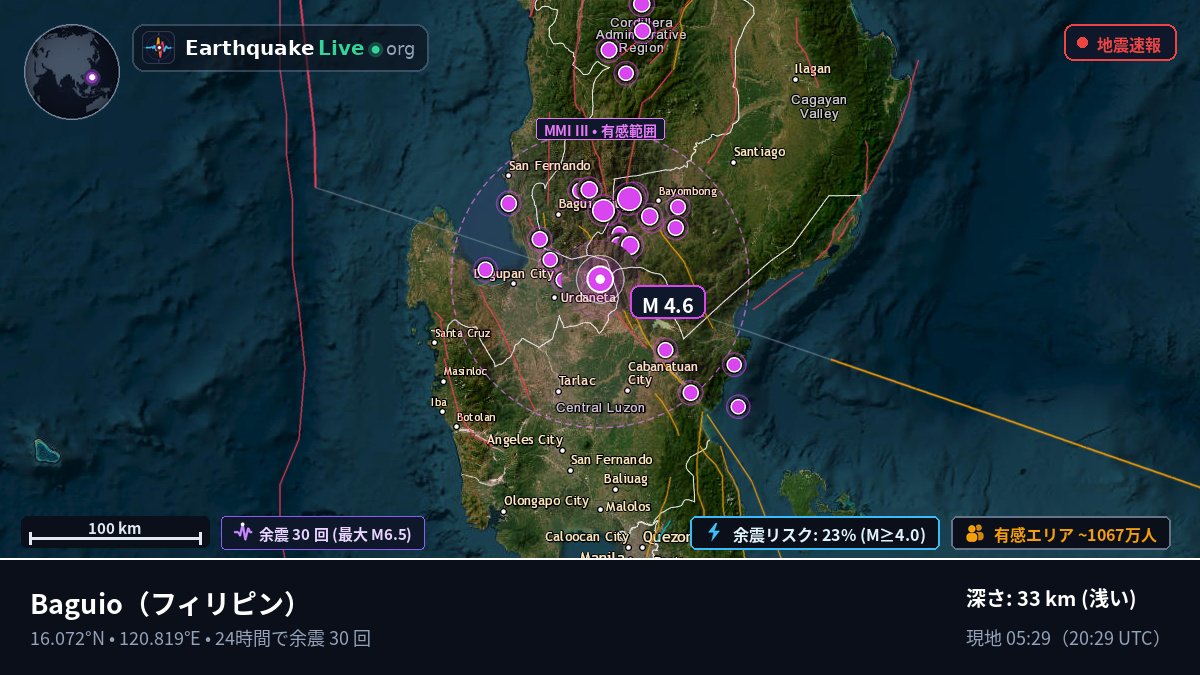Click the 余震リスク: 23% (M≥4.0) badge

coord(815,533)
